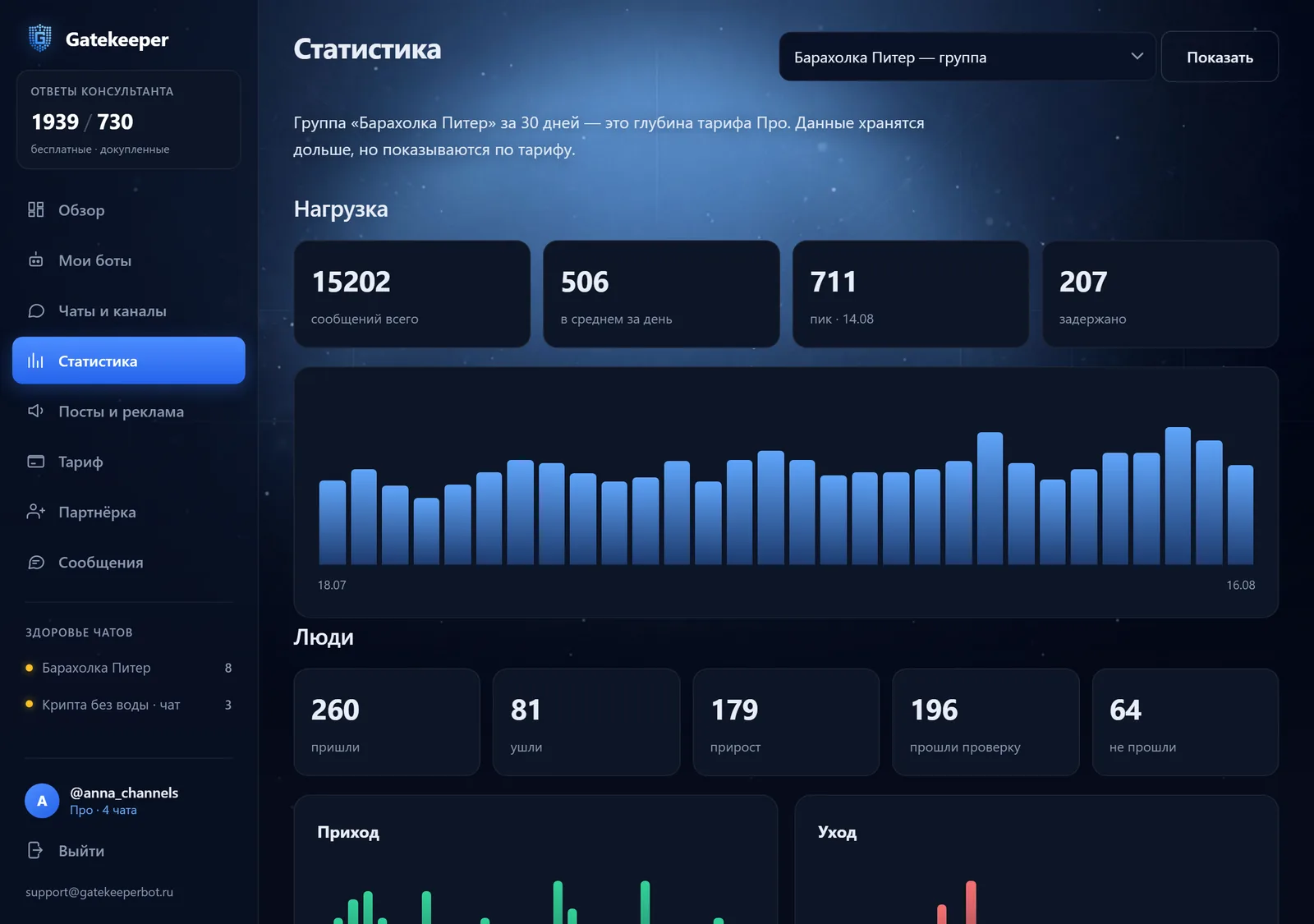Click the Про · 4 чата plan label
1314x924 pixels.
coord(103,810)
